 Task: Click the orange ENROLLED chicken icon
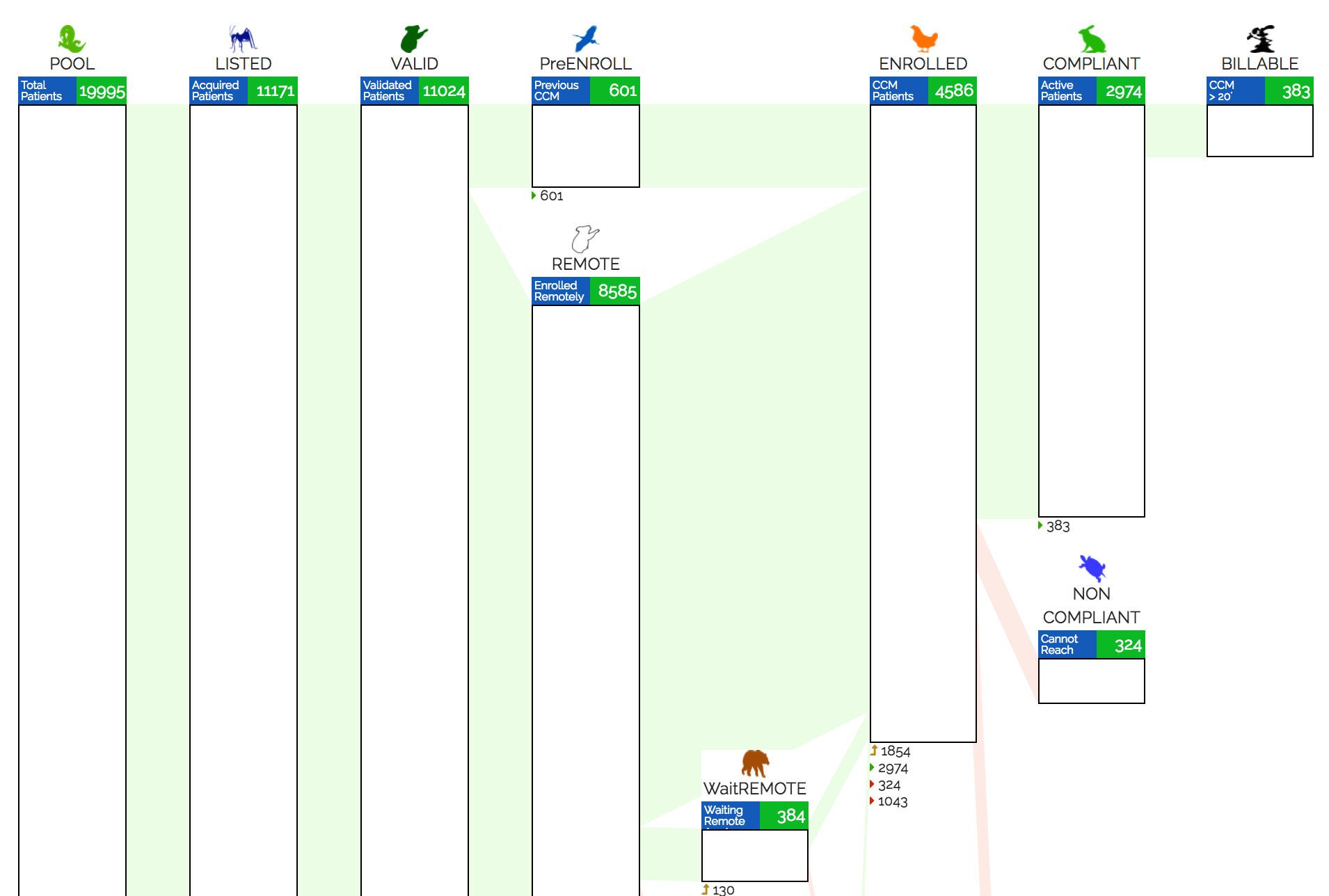[923, 39]
